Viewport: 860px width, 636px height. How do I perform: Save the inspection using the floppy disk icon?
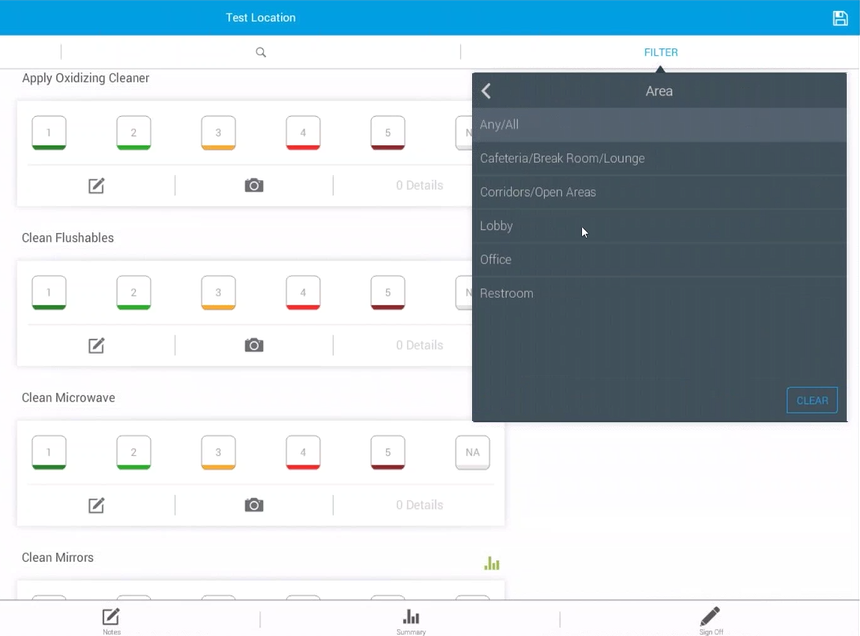click(840, 18)
